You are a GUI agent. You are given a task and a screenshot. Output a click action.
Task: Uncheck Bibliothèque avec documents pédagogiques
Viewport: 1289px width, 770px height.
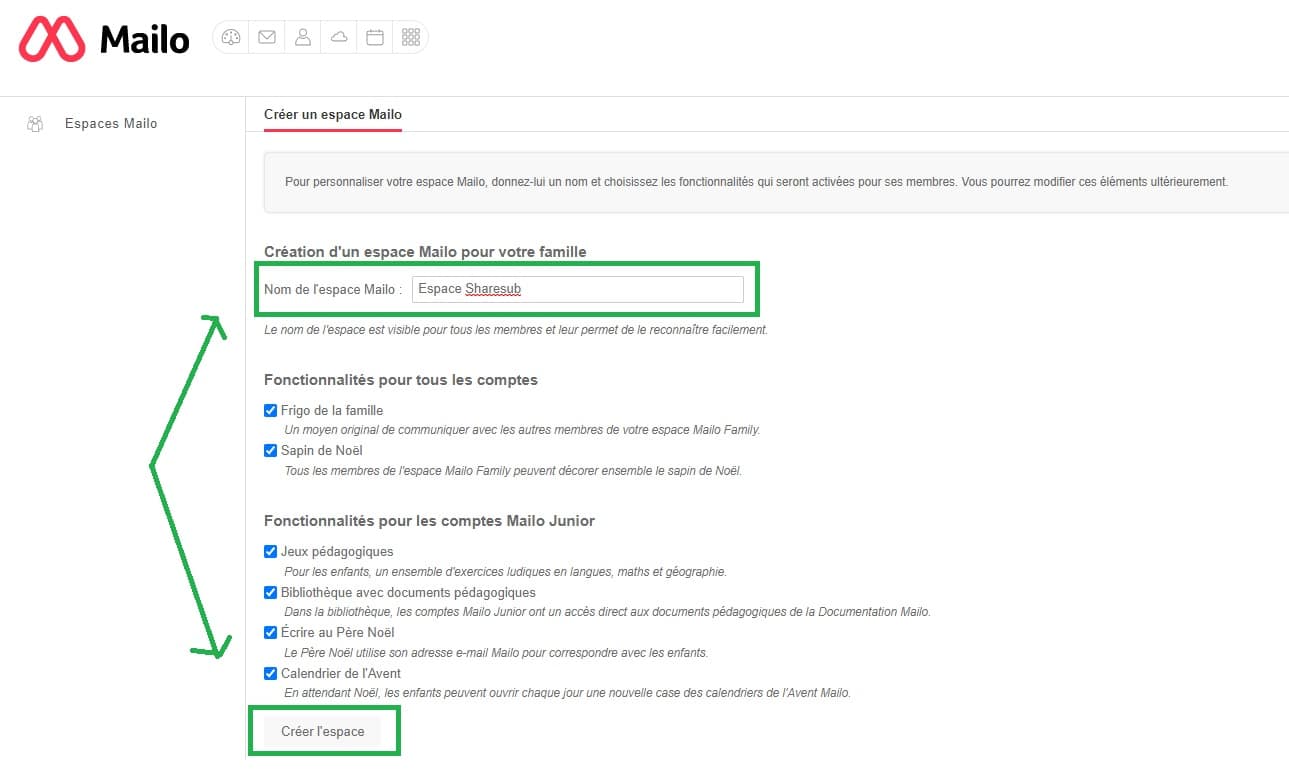(270, 592)
